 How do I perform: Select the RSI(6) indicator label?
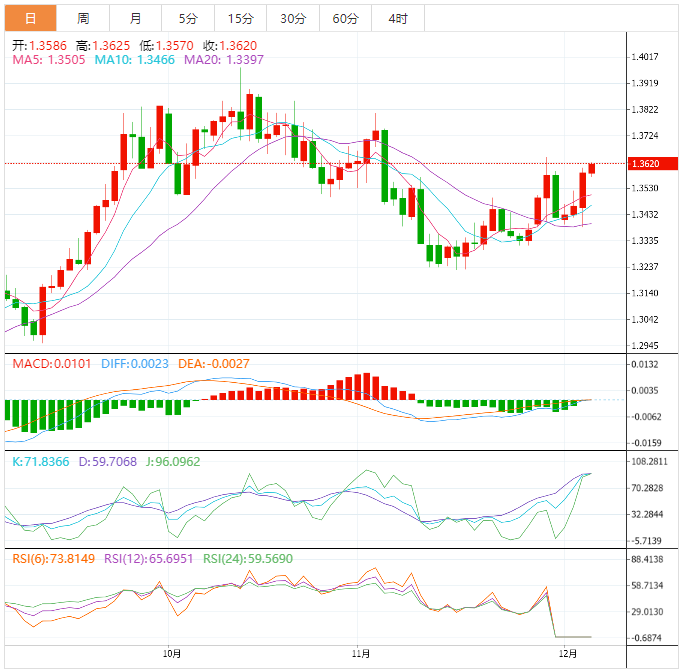click(x=52, y=558)
